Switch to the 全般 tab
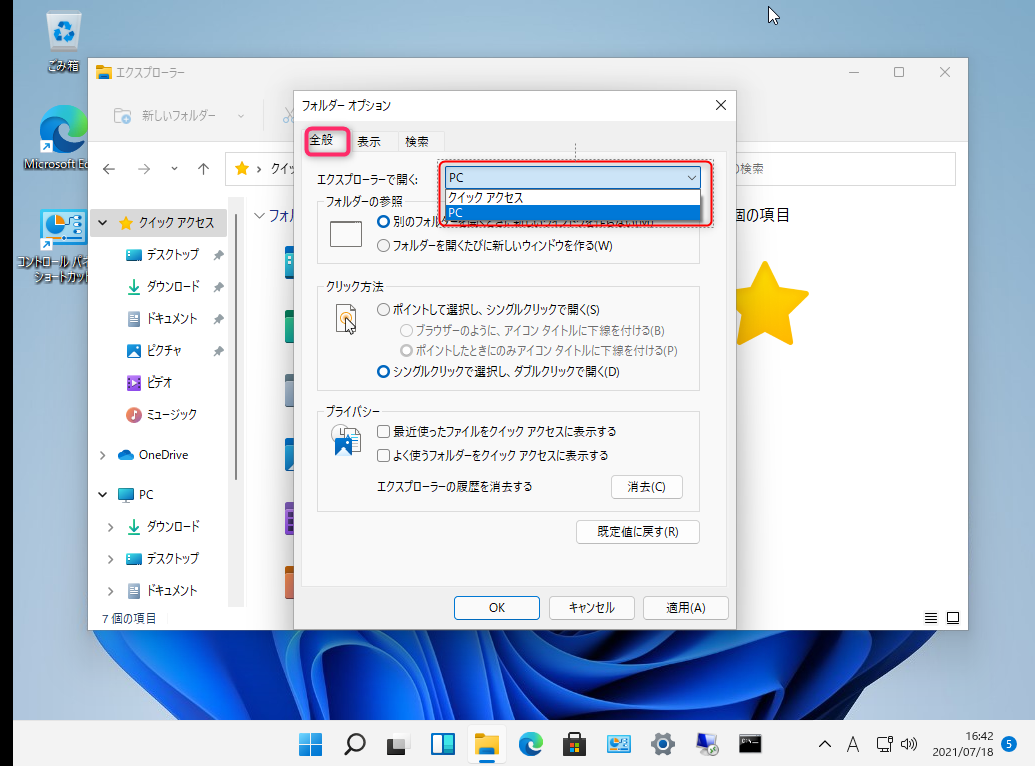 [x=322, y=140]
